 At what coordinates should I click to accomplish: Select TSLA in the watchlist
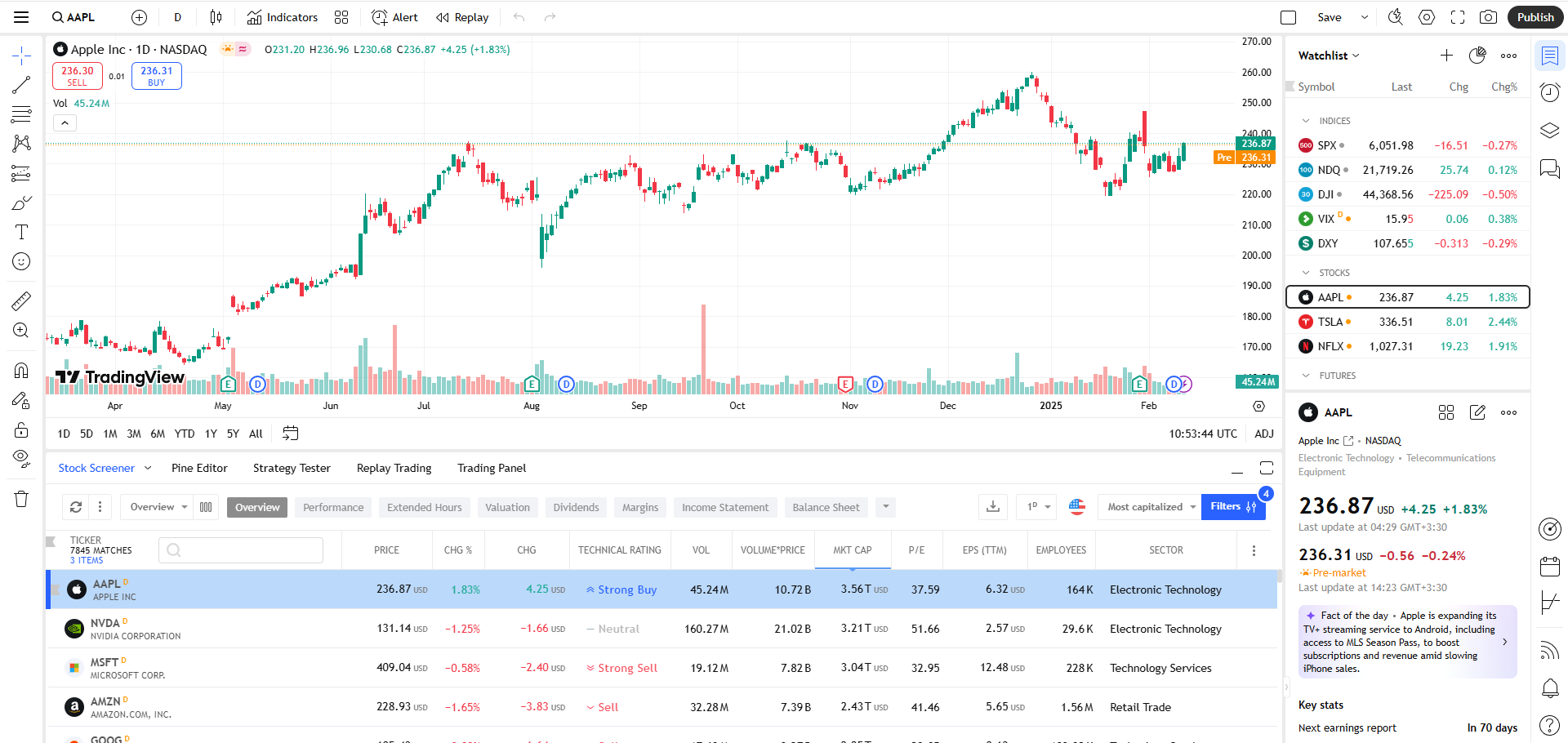[1408, 322]
